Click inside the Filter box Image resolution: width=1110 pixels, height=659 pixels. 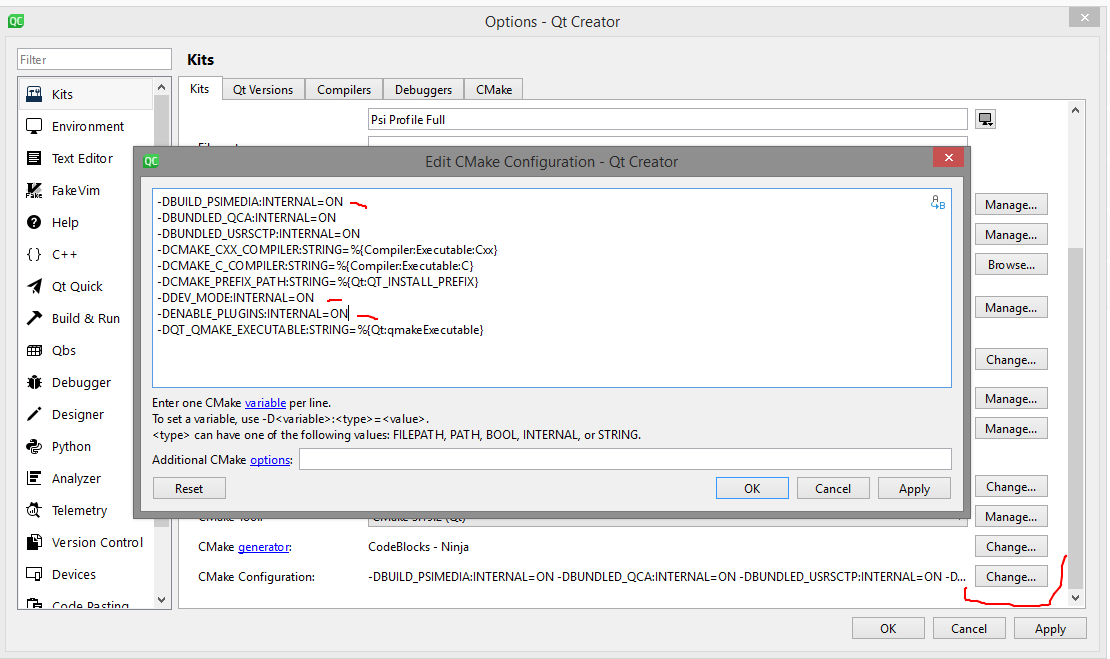[94, 59]
